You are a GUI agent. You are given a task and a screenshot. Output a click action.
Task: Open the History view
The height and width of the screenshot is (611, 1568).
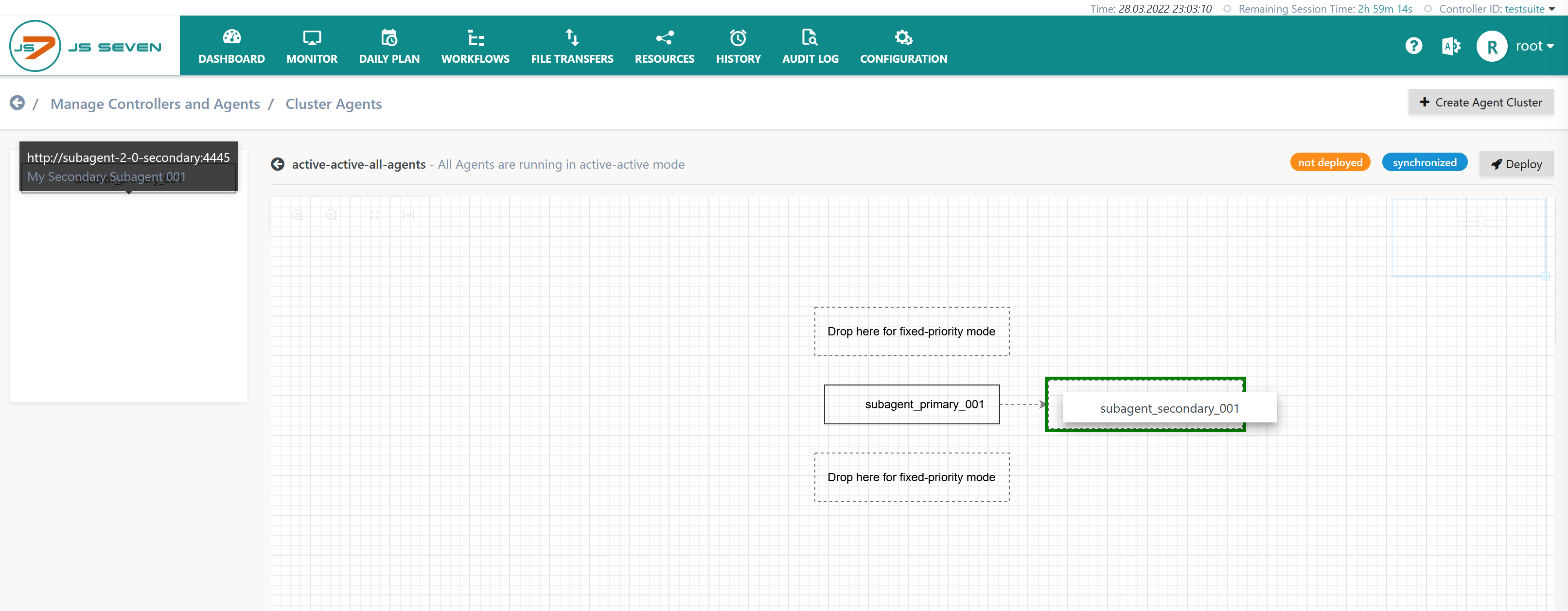[738, 46]
